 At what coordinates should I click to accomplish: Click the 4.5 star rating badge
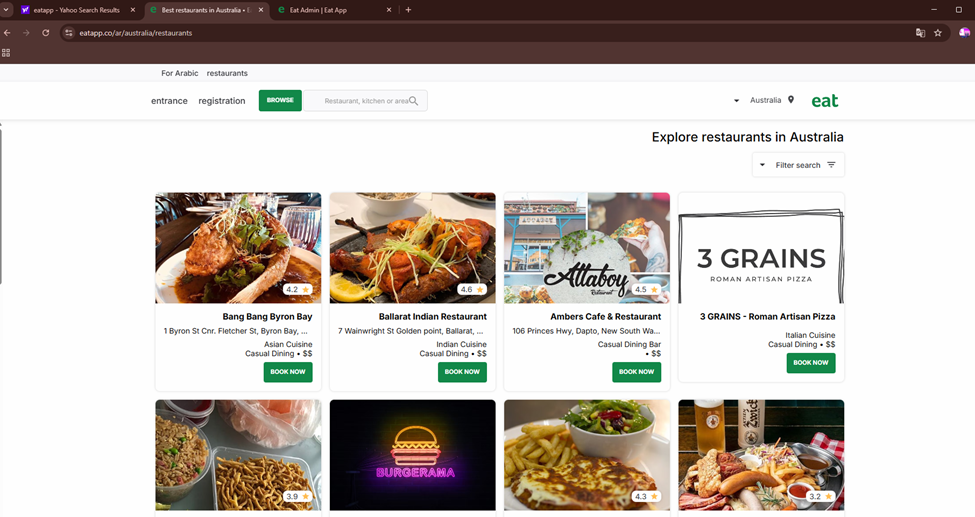pyautogui.click(x=647, y=289)
